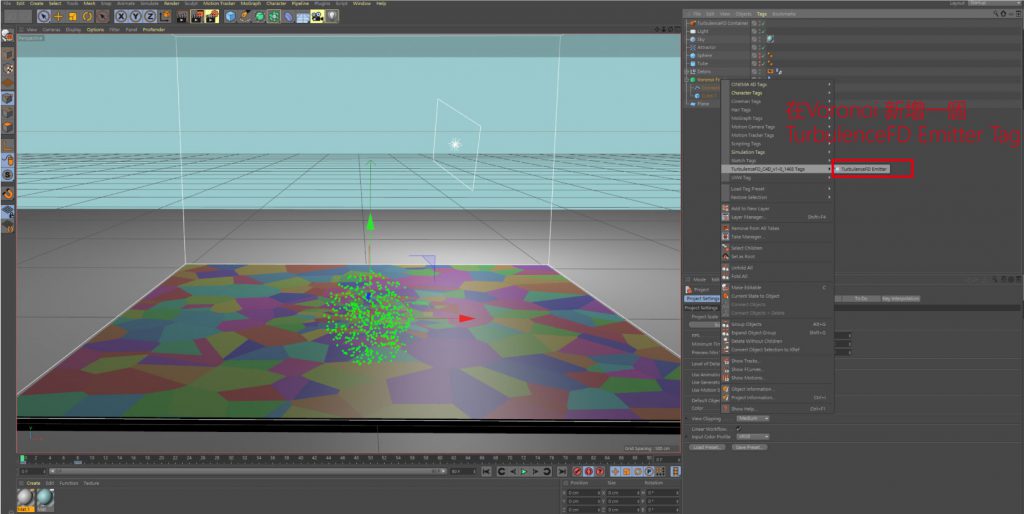
Task: Open the Simulation Tags submenu
Action: [747, 152]
